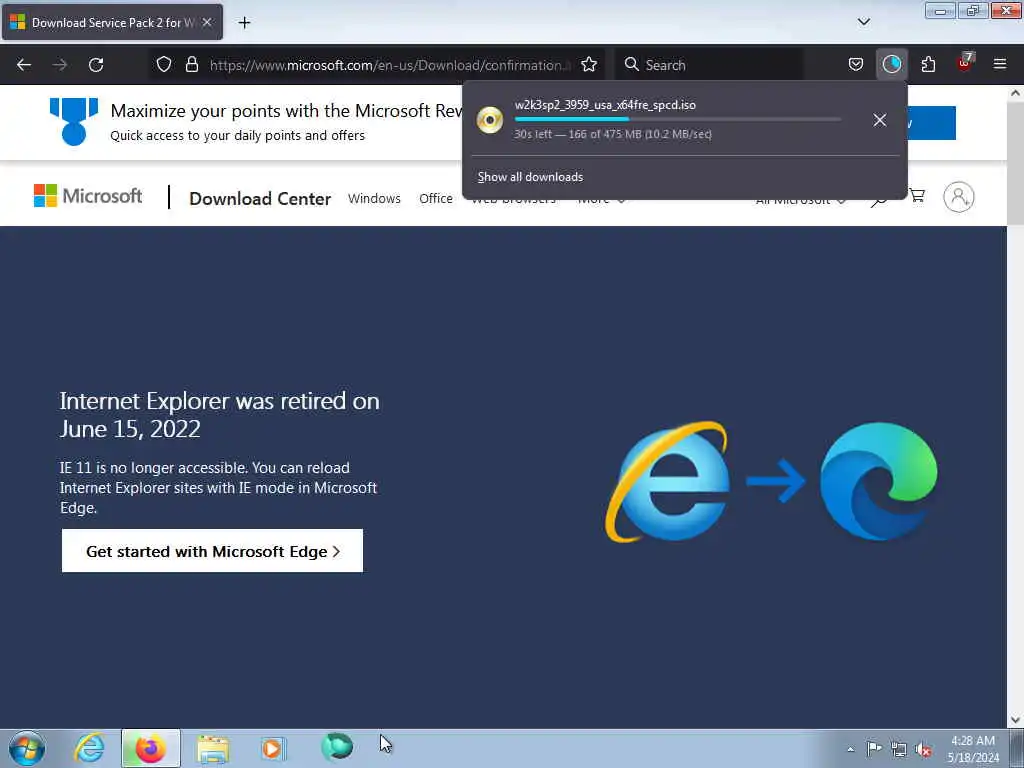Open the Firefox hamburger menu
The height and width of the screenshot is (768, 1024).
1000,65
